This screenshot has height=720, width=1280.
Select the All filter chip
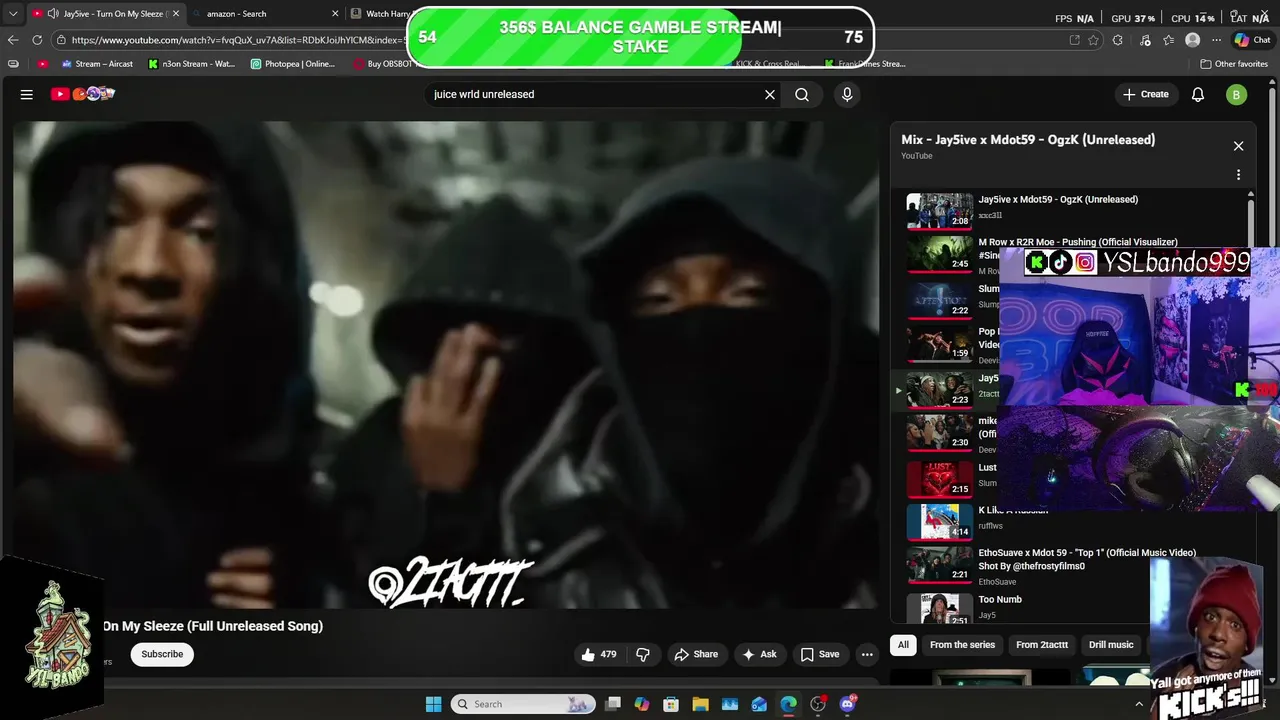pos(903,645)
